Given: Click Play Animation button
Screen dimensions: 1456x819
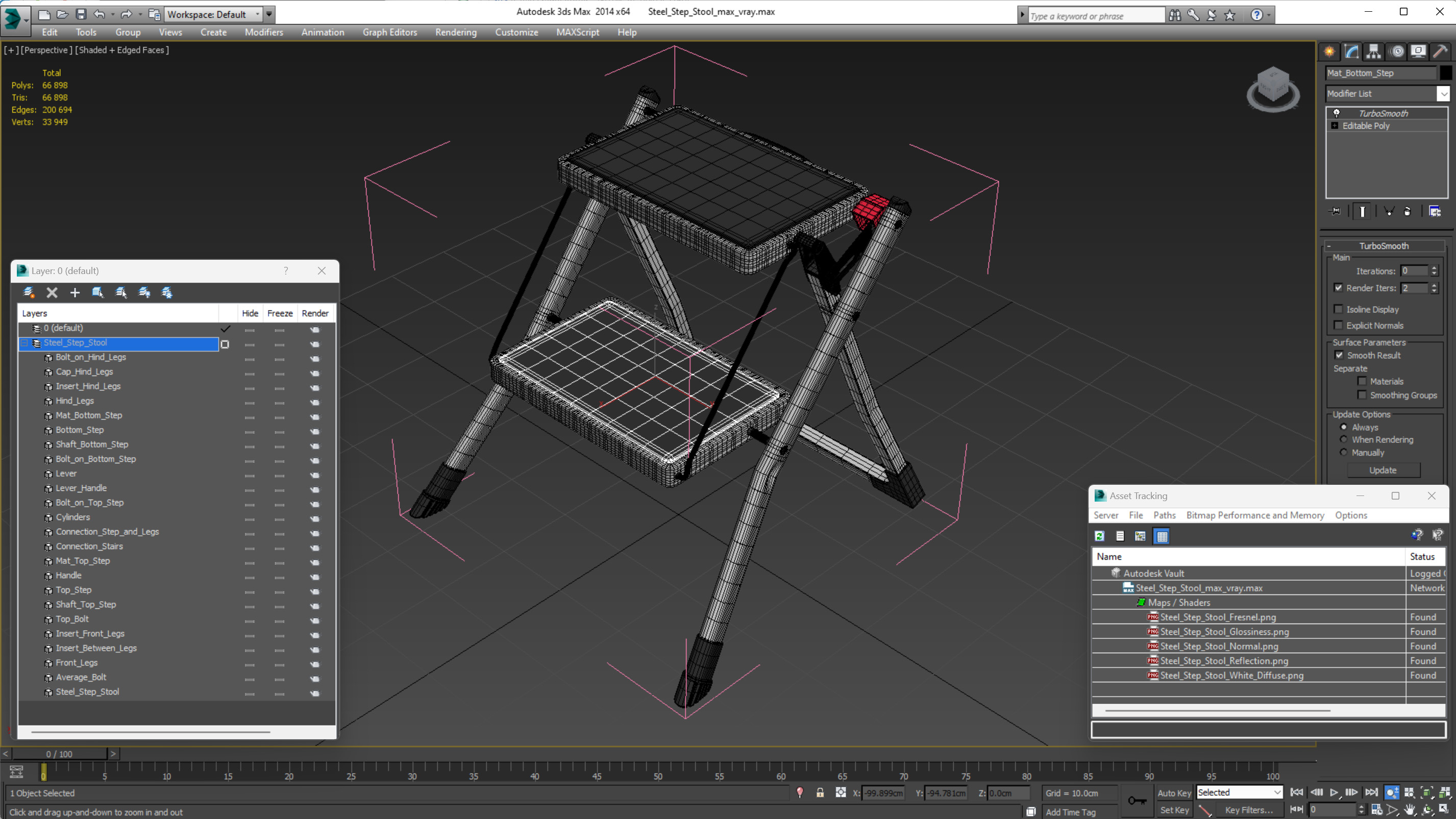Looking at the screenshot, I should tap(1334, 792).
